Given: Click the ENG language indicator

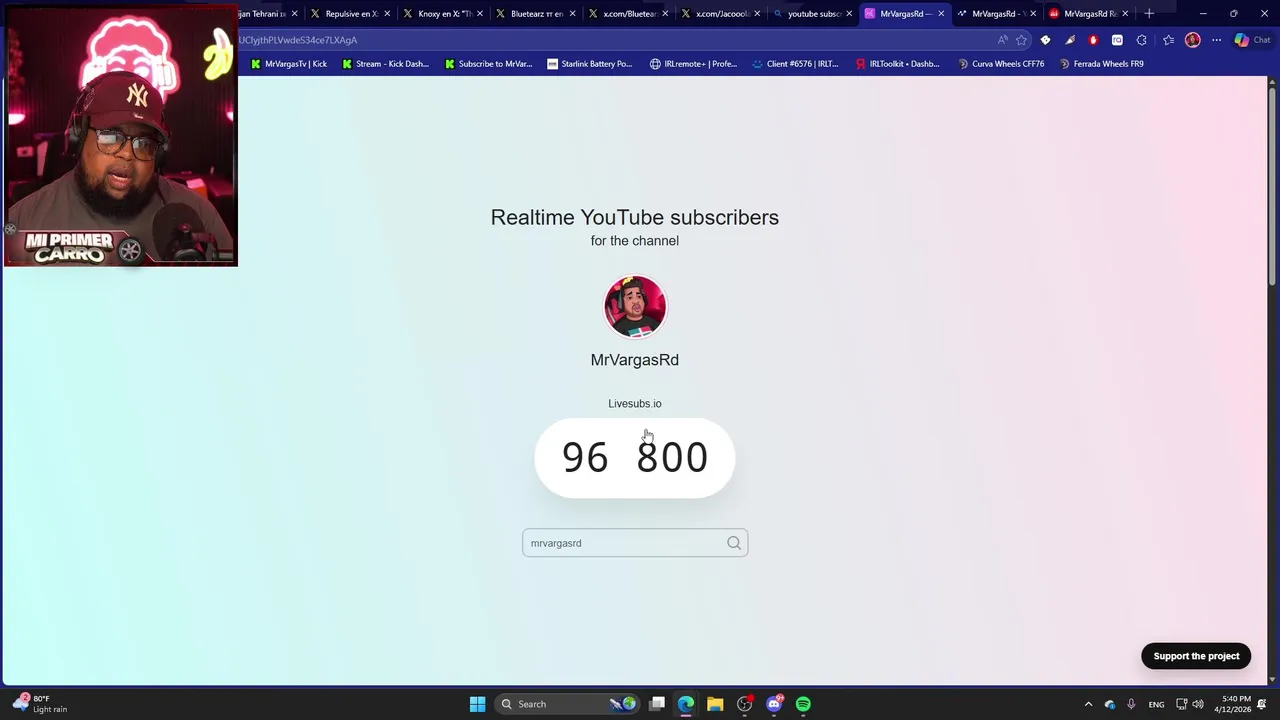Looking at the screenshot, I should coord(1156,704).
